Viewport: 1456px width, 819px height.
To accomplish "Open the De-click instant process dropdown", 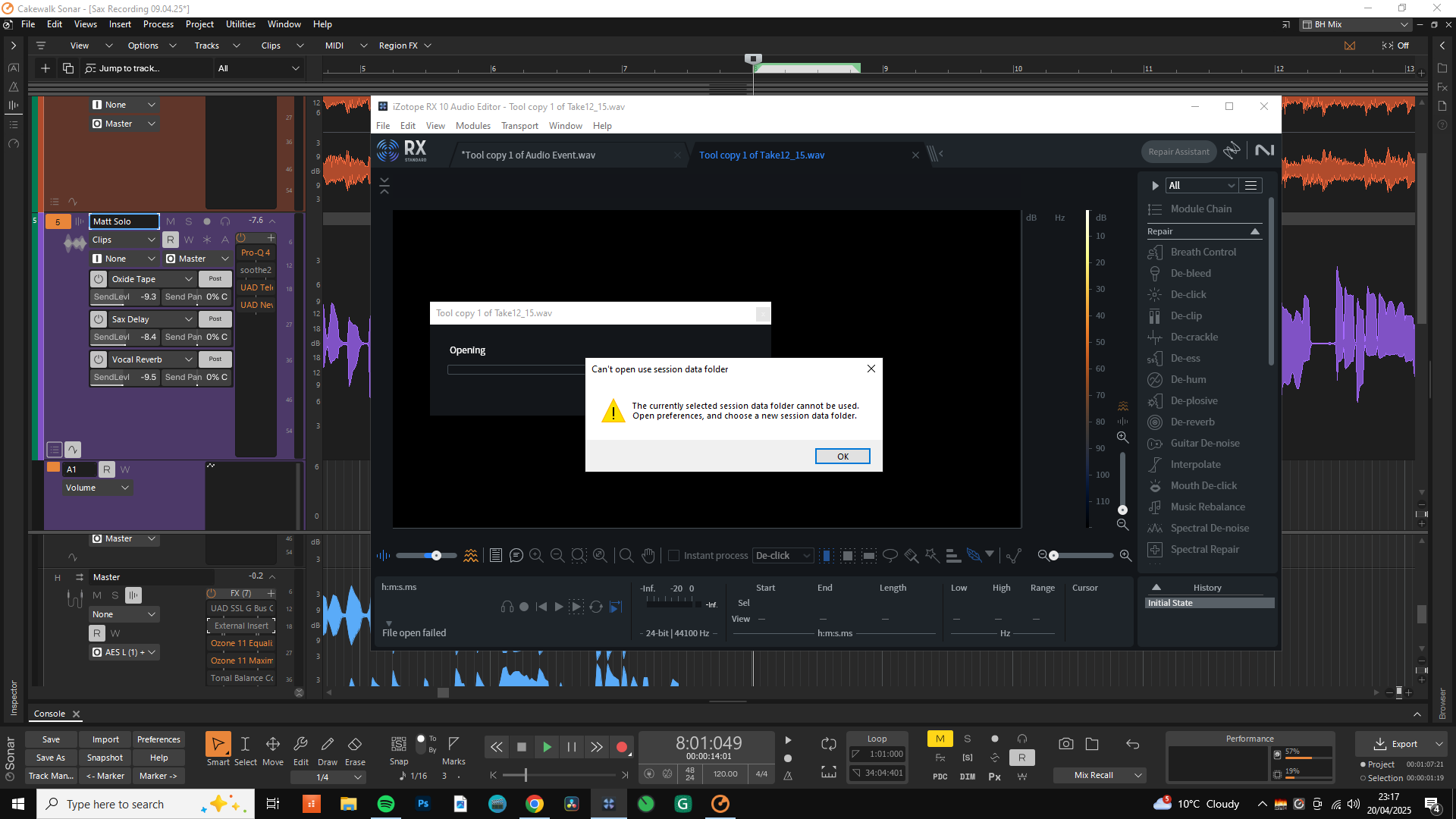I will click(x=783, y=556).
